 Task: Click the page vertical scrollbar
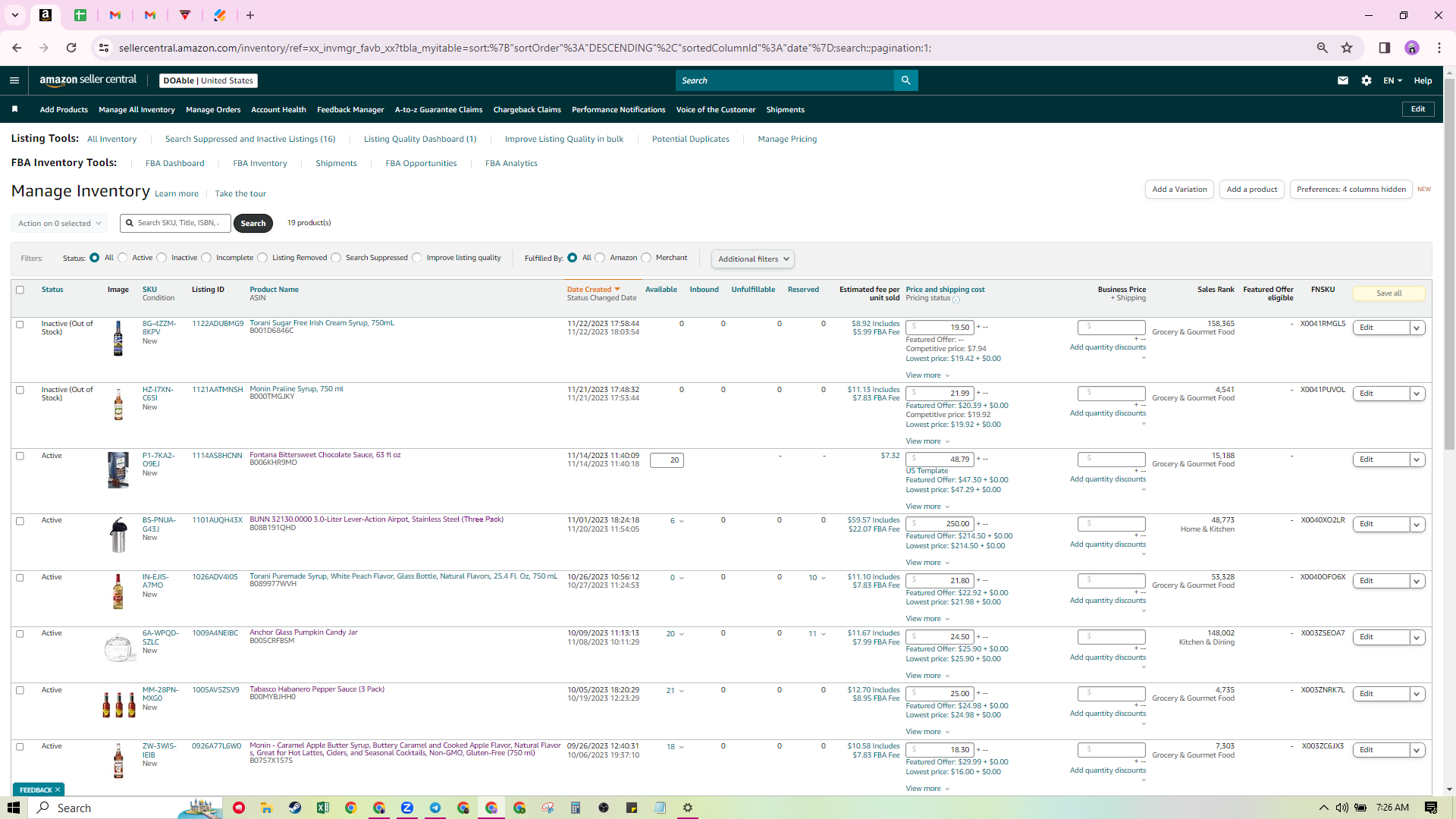pos(1450,264)
